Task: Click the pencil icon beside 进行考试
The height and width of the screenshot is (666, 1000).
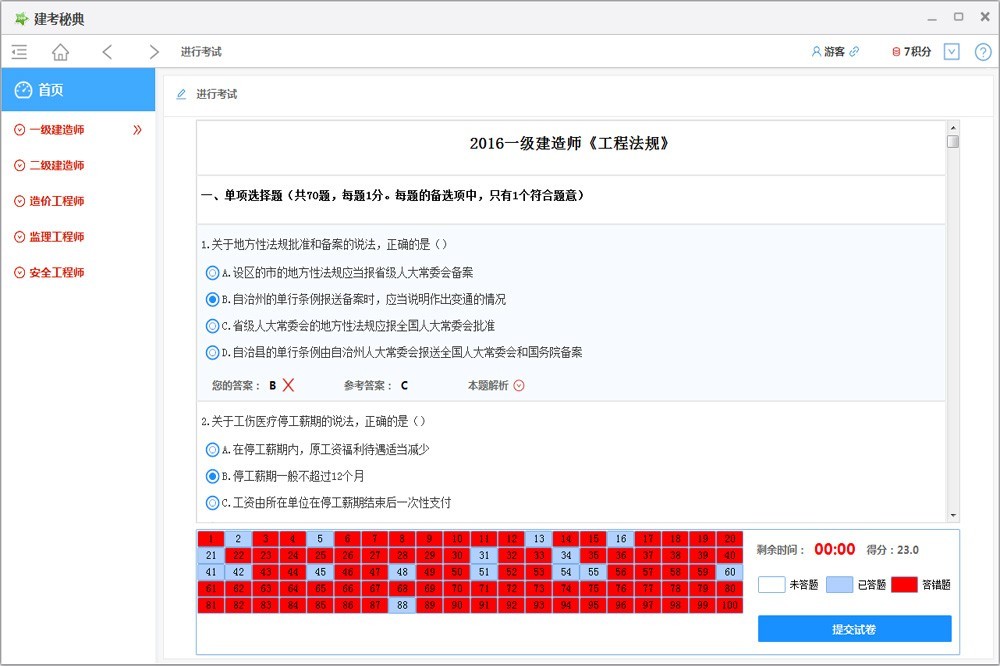Action: [x=181, y=93]
